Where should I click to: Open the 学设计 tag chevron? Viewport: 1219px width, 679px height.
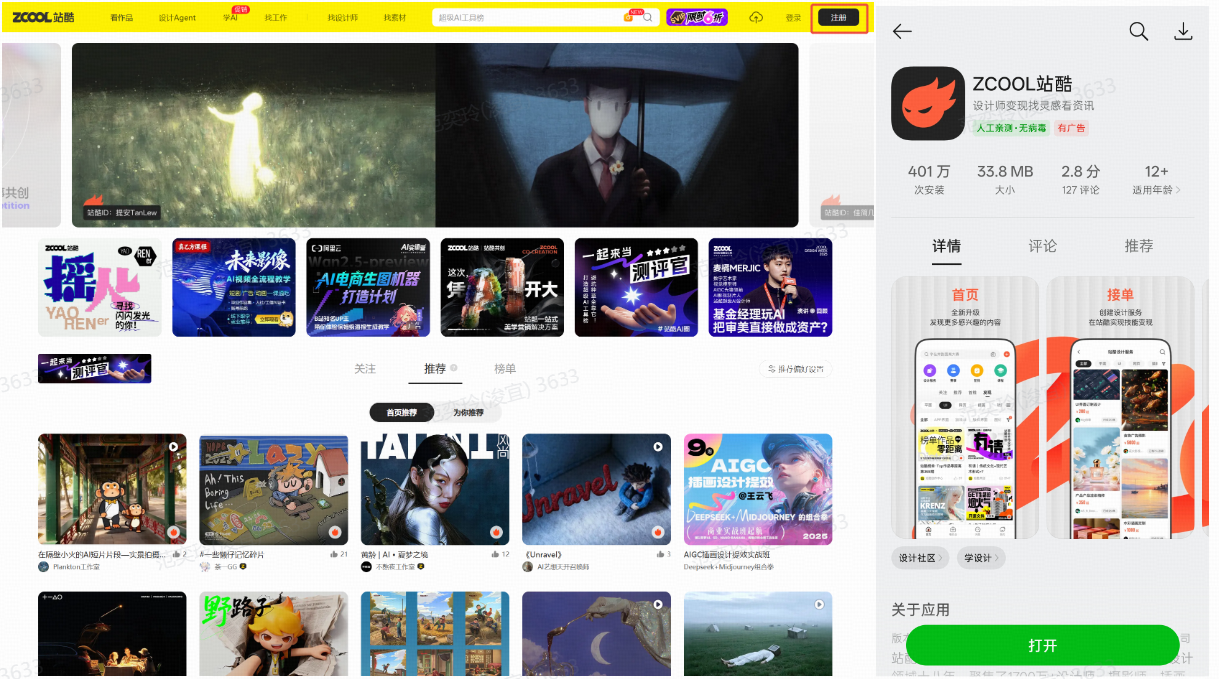click(x=997, y=558)
